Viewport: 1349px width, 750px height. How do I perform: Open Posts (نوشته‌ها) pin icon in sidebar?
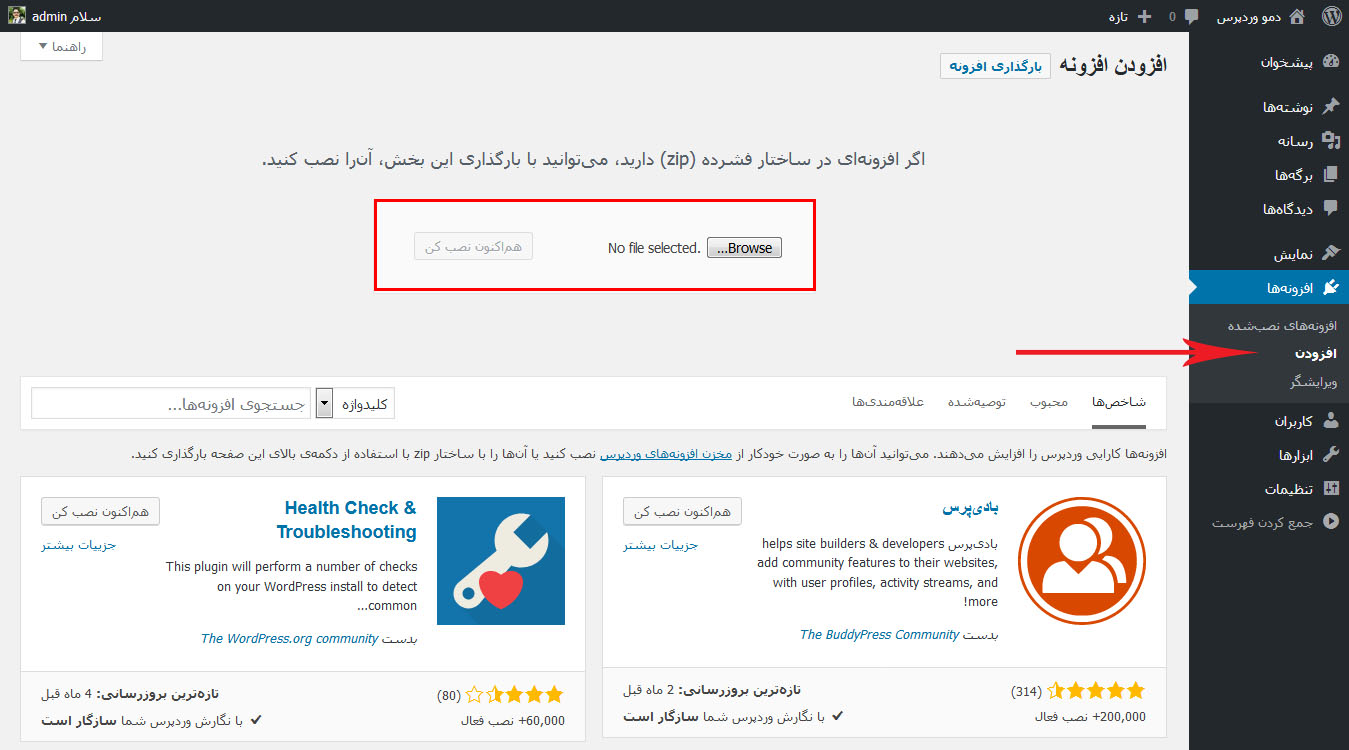(1330, 107)
